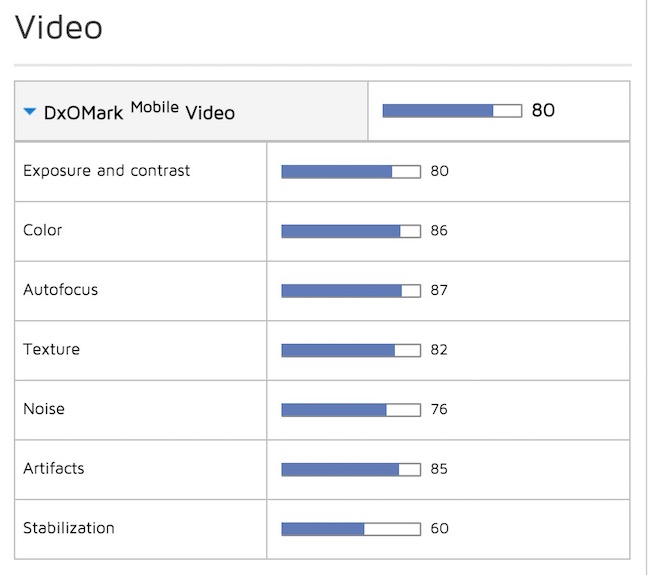Image resolution: width=650 pixels, height=575 pixels.
Task: Click the Stabilization score bar
Action: point(351,529)
